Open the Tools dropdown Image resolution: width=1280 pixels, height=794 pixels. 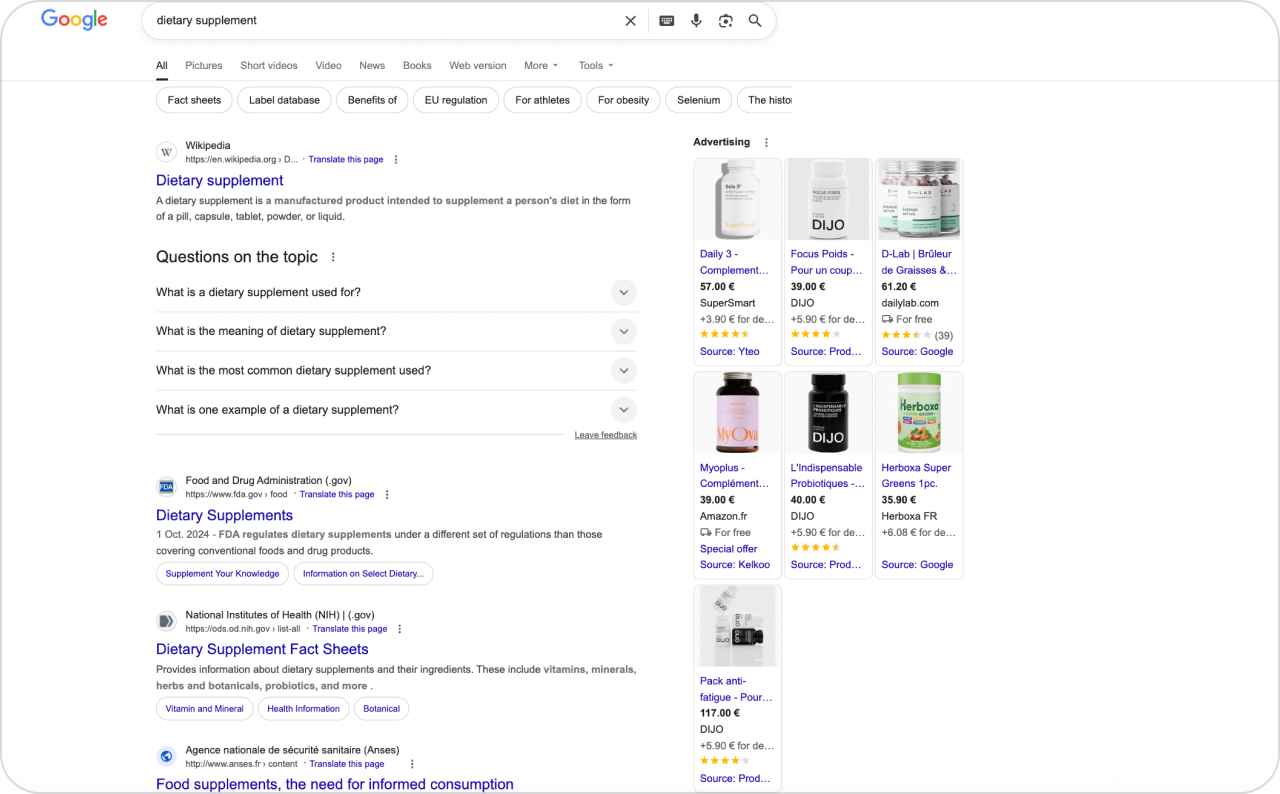pyautogui.click(x=595, y=65)
